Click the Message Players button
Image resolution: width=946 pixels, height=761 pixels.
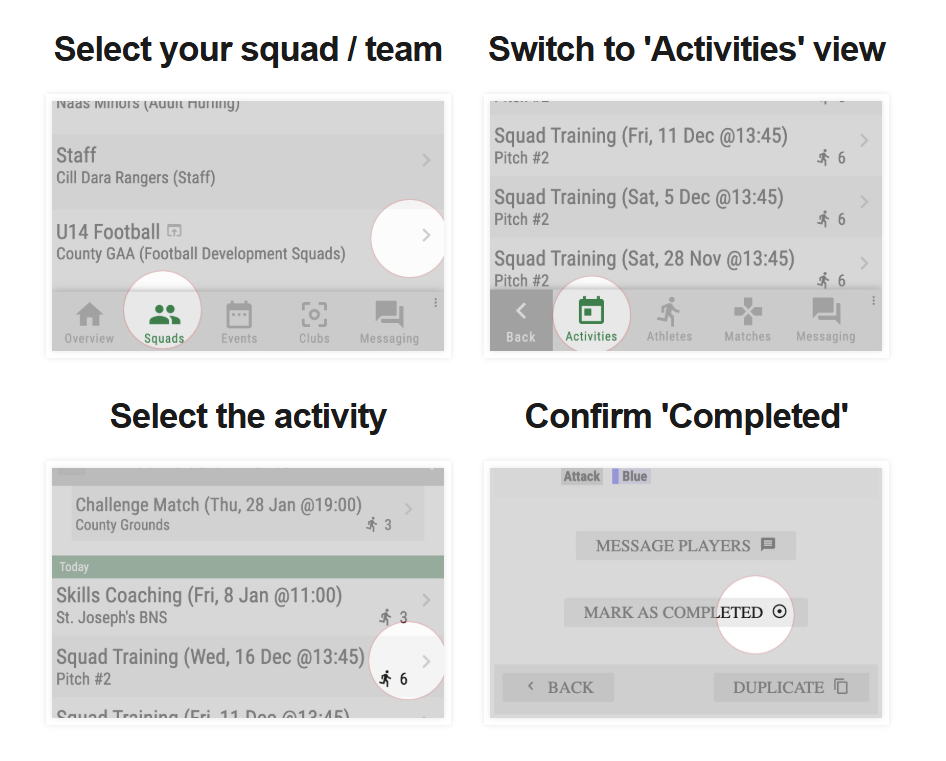685,546
